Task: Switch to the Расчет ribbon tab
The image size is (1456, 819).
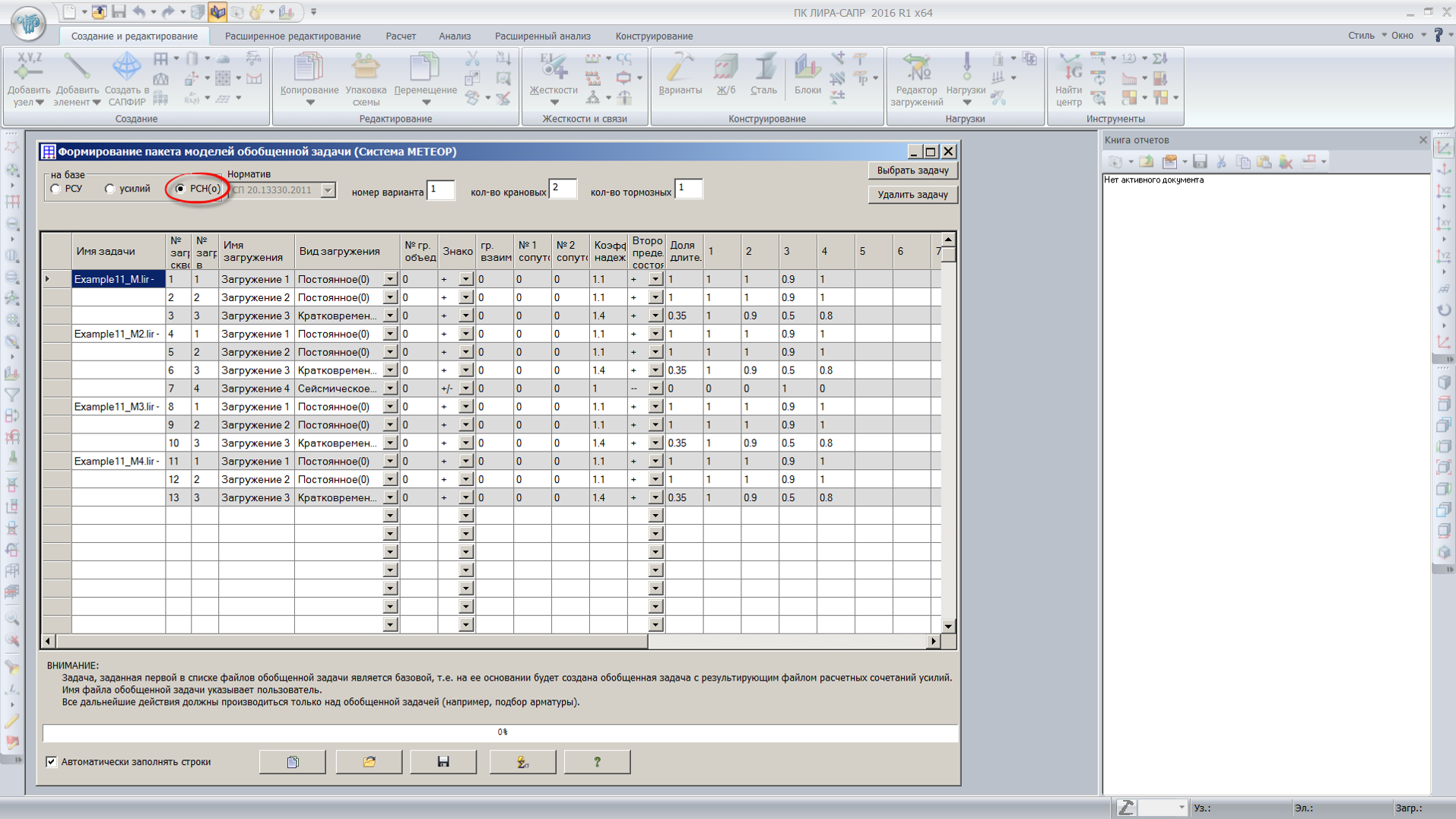Action: tap(400, 36)
